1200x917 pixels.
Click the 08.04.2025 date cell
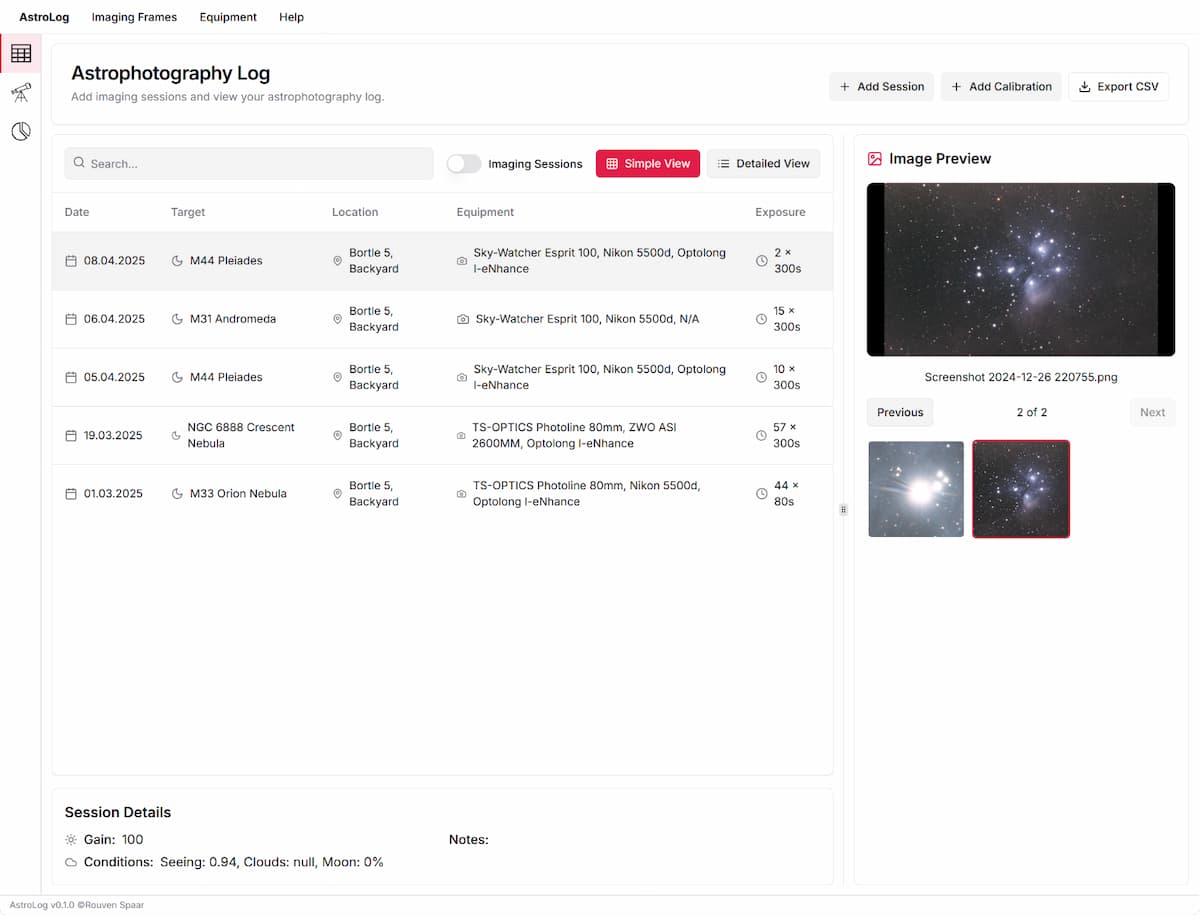[x=114, y=261]
